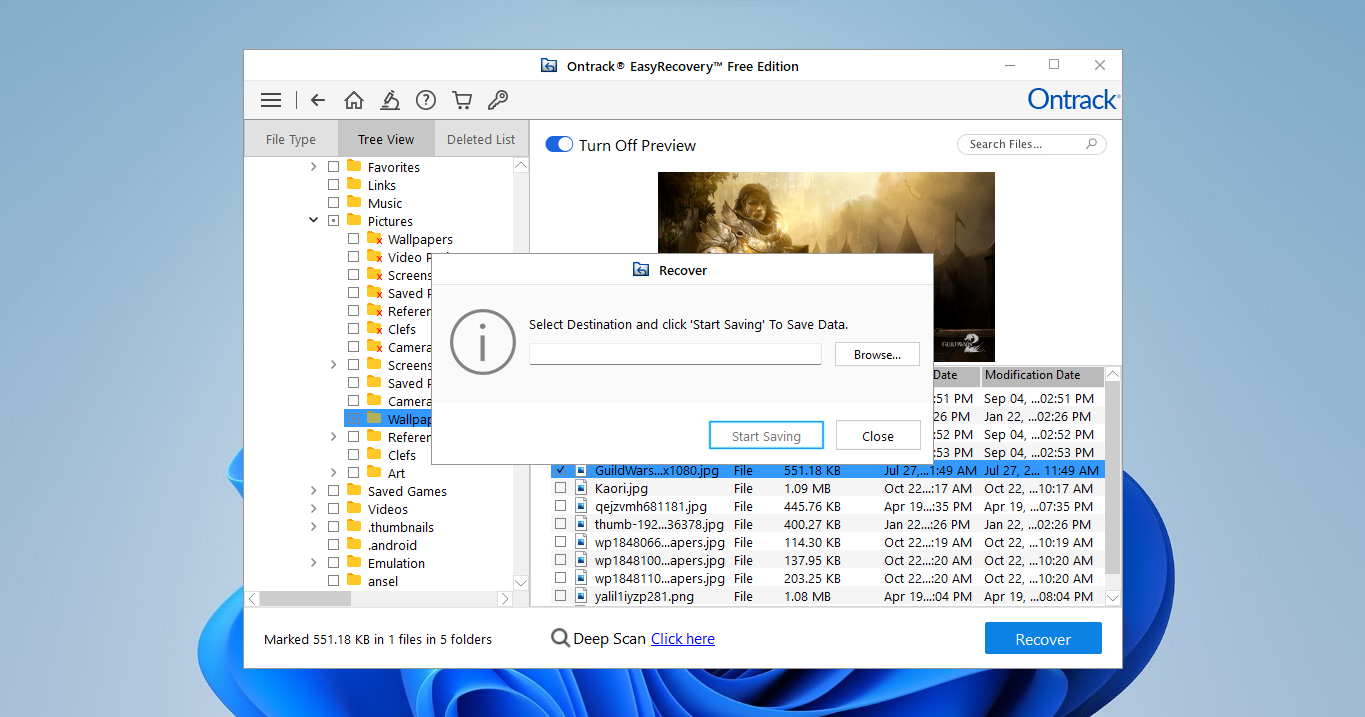Viewport: 1365px width, 717px height.
Task: Click the destination path field in Recover dialog
Action: 675,354
